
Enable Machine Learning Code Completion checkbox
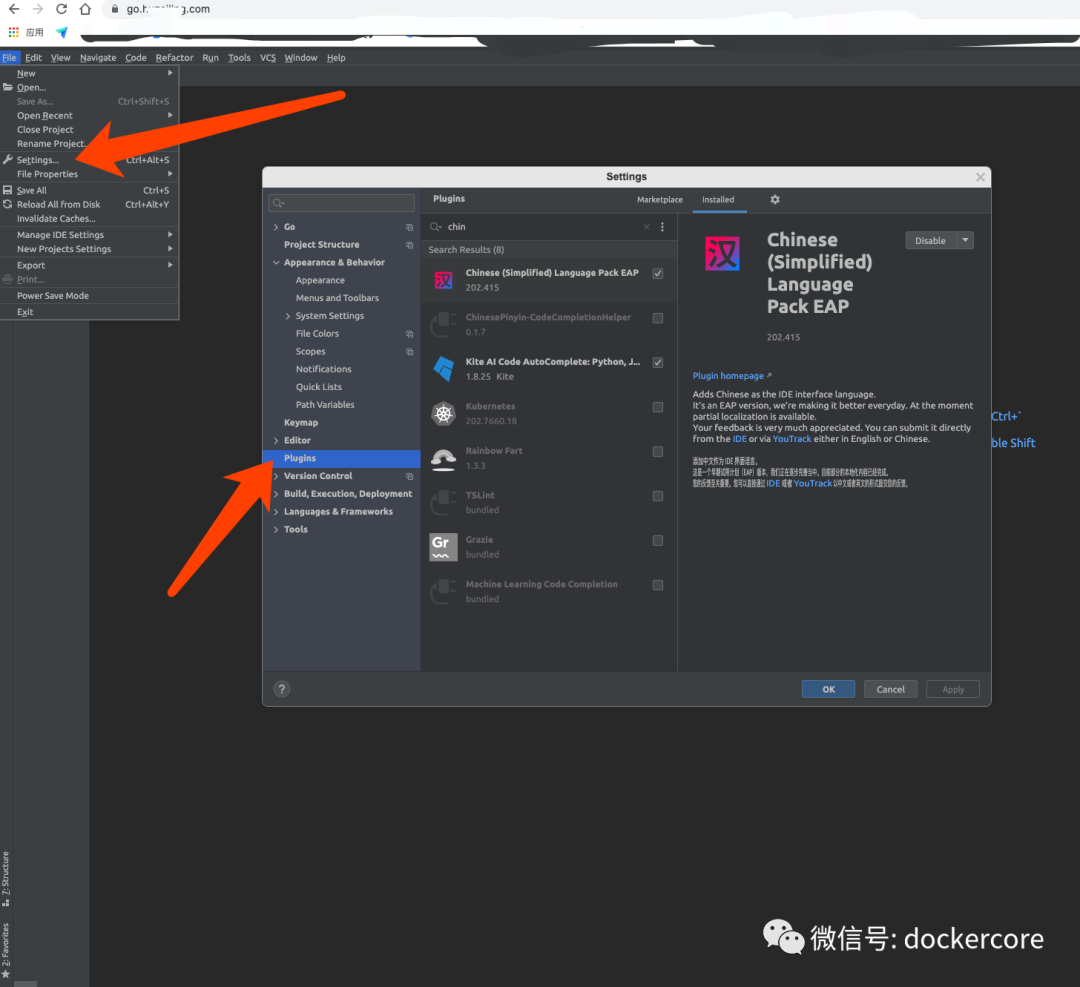coord(658,585)
